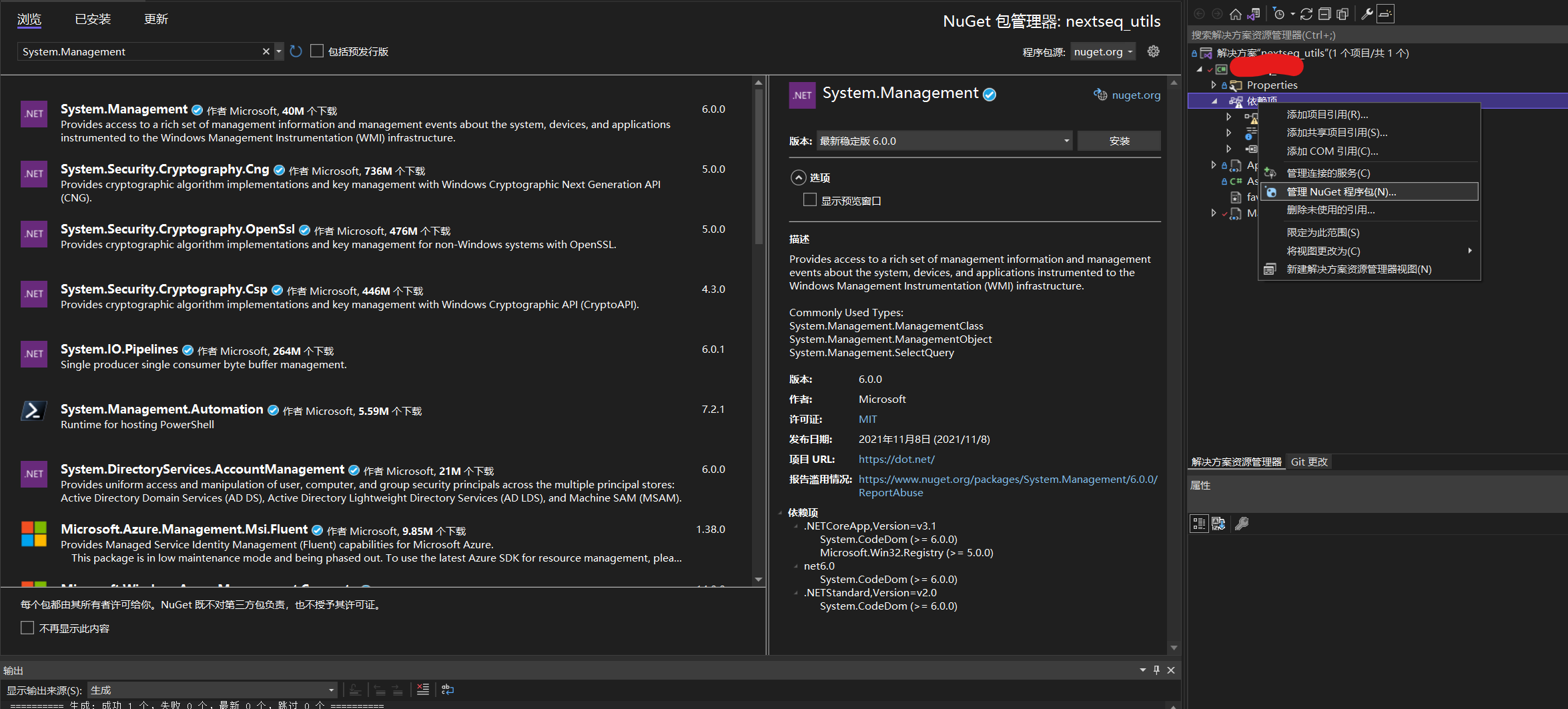The width and height of the screenshot is (1568, 709).
Task: Switch to the 已安装 tab
Action: pyautogui.click(x=92, y=19)
